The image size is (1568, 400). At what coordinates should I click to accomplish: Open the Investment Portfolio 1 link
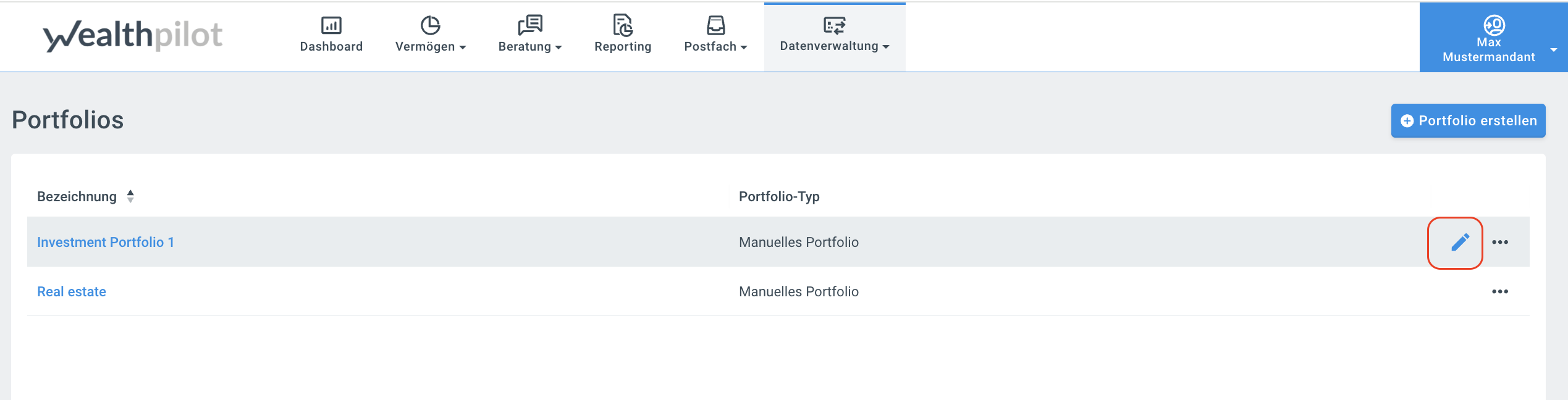point(105,243)
